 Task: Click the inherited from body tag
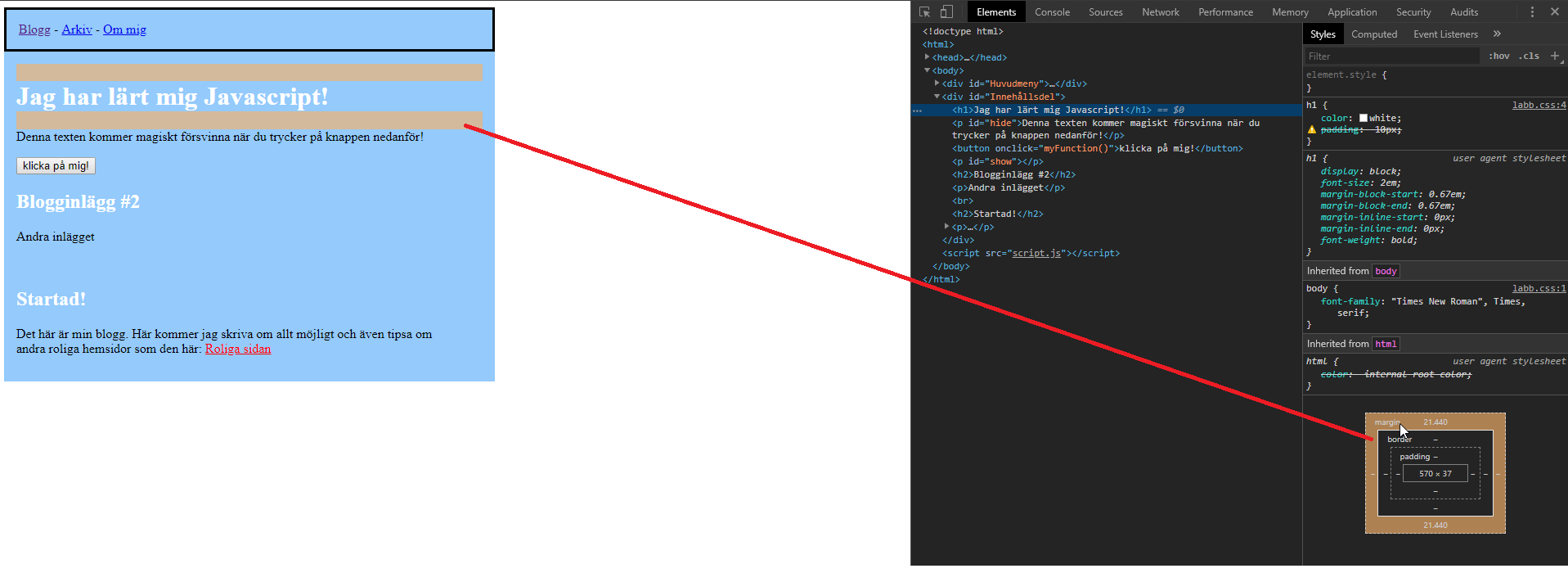[1386, 271]
